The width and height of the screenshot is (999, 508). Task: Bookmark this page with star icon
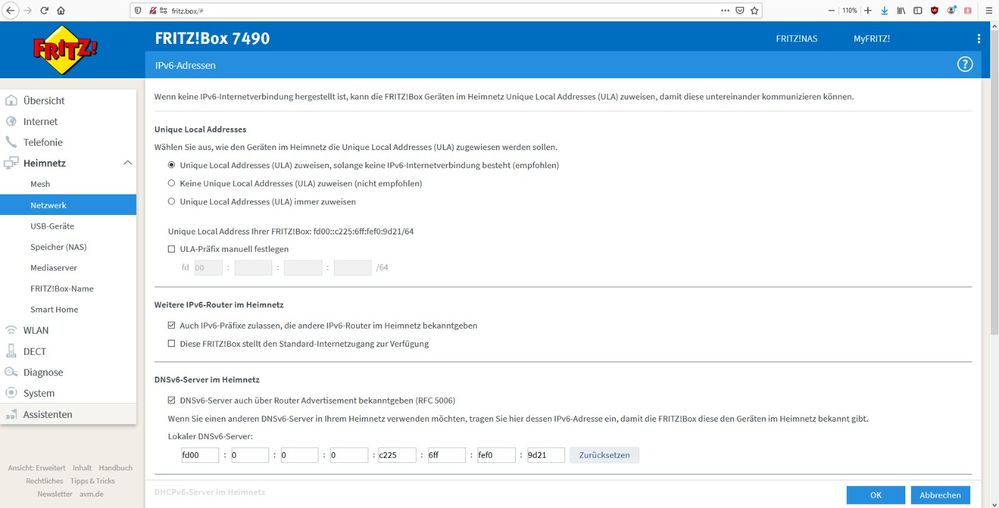[x=754, y=11]
